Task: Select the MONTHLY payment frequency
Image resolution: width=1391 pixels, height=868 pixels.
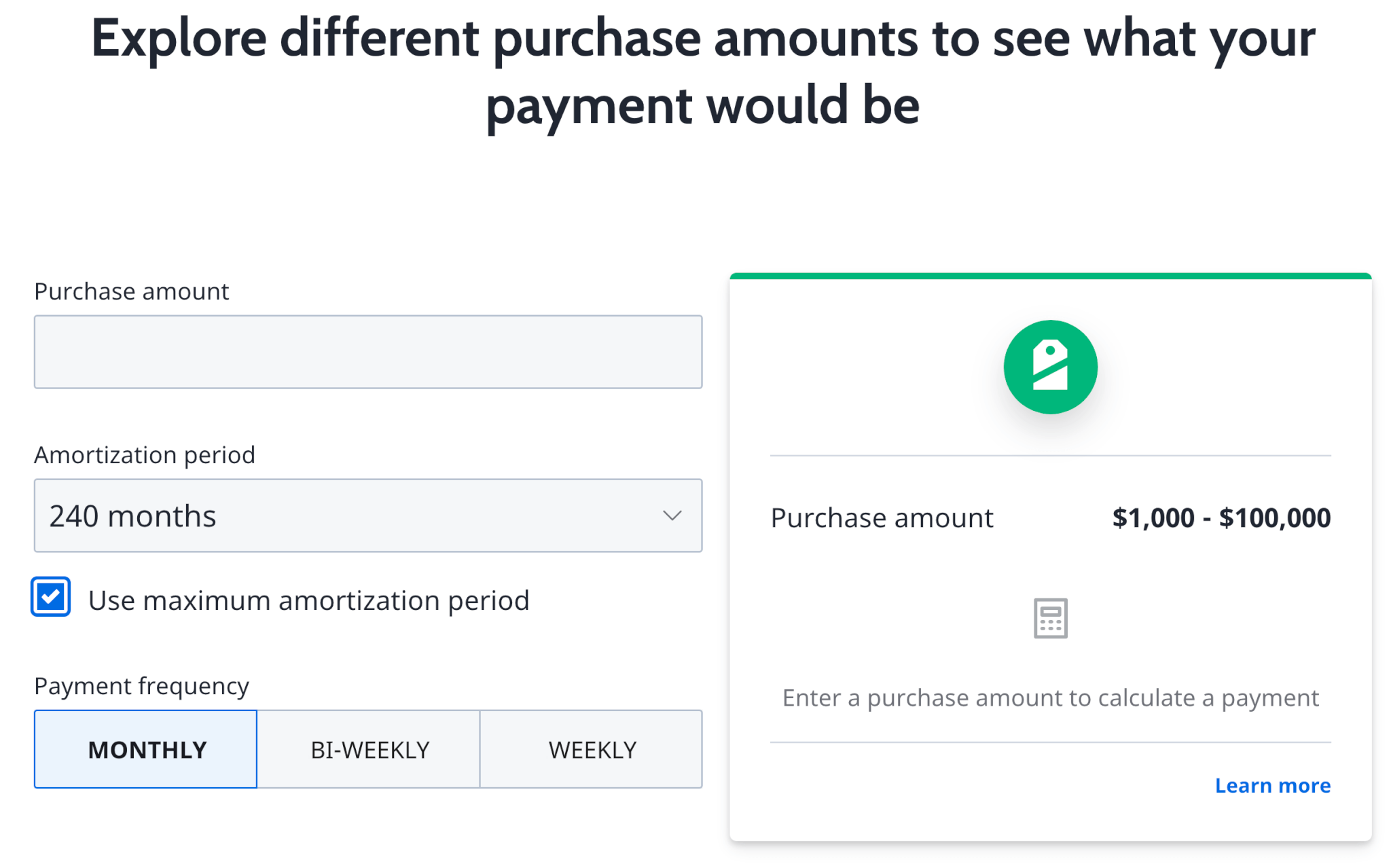Action: [145, 749]
